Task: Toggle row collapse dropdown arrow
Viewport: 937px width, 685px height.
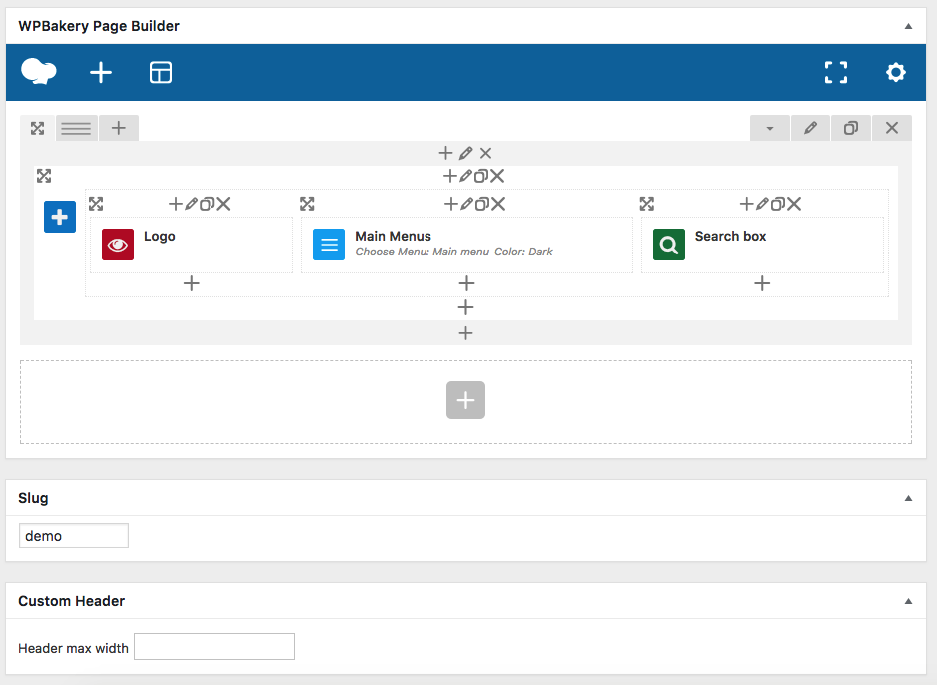Action: [x=770, y=128]
